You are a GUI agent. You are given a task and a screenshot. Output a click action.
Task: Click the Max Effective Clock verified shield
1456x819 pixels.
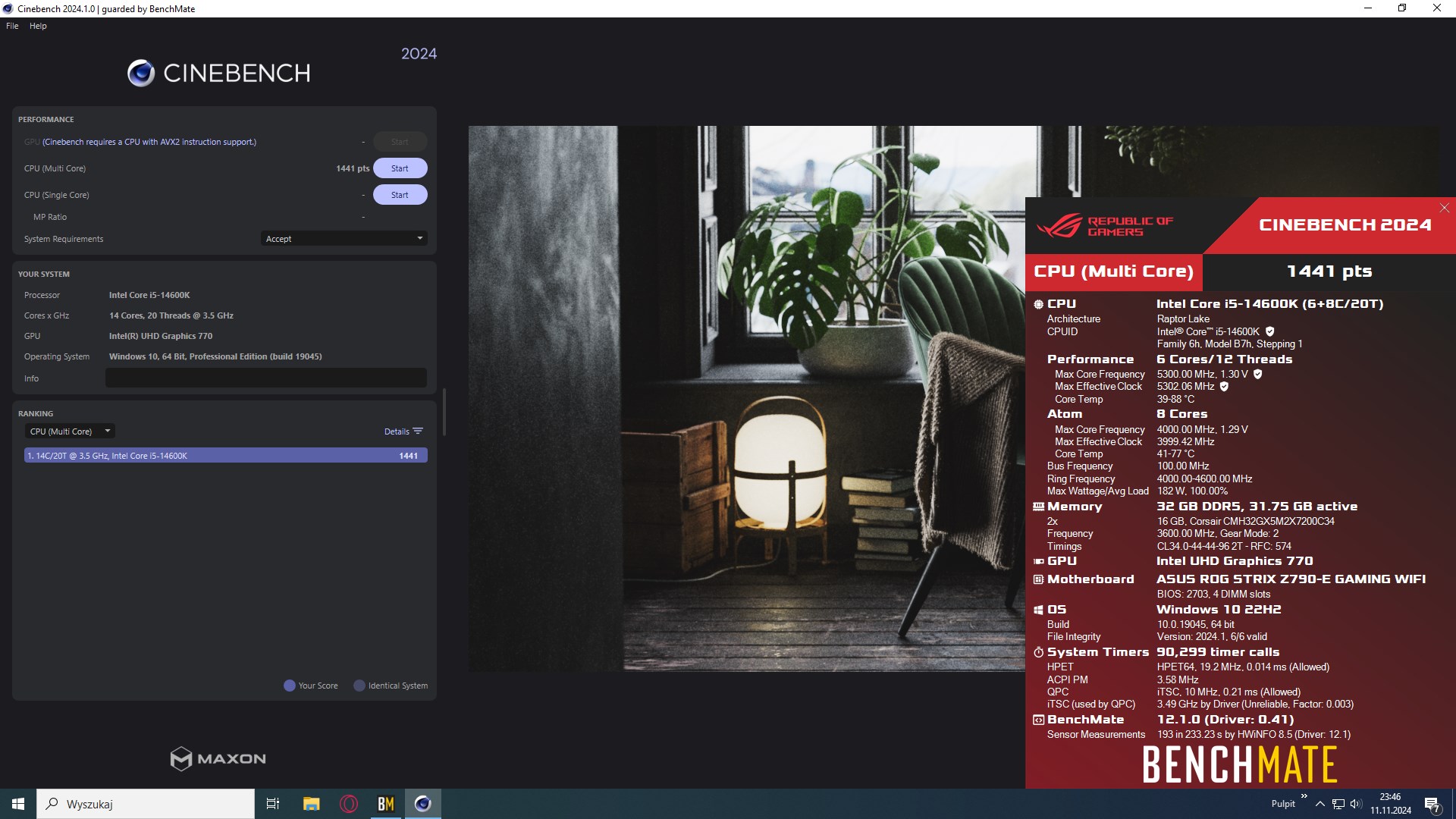pos(1224,386)
